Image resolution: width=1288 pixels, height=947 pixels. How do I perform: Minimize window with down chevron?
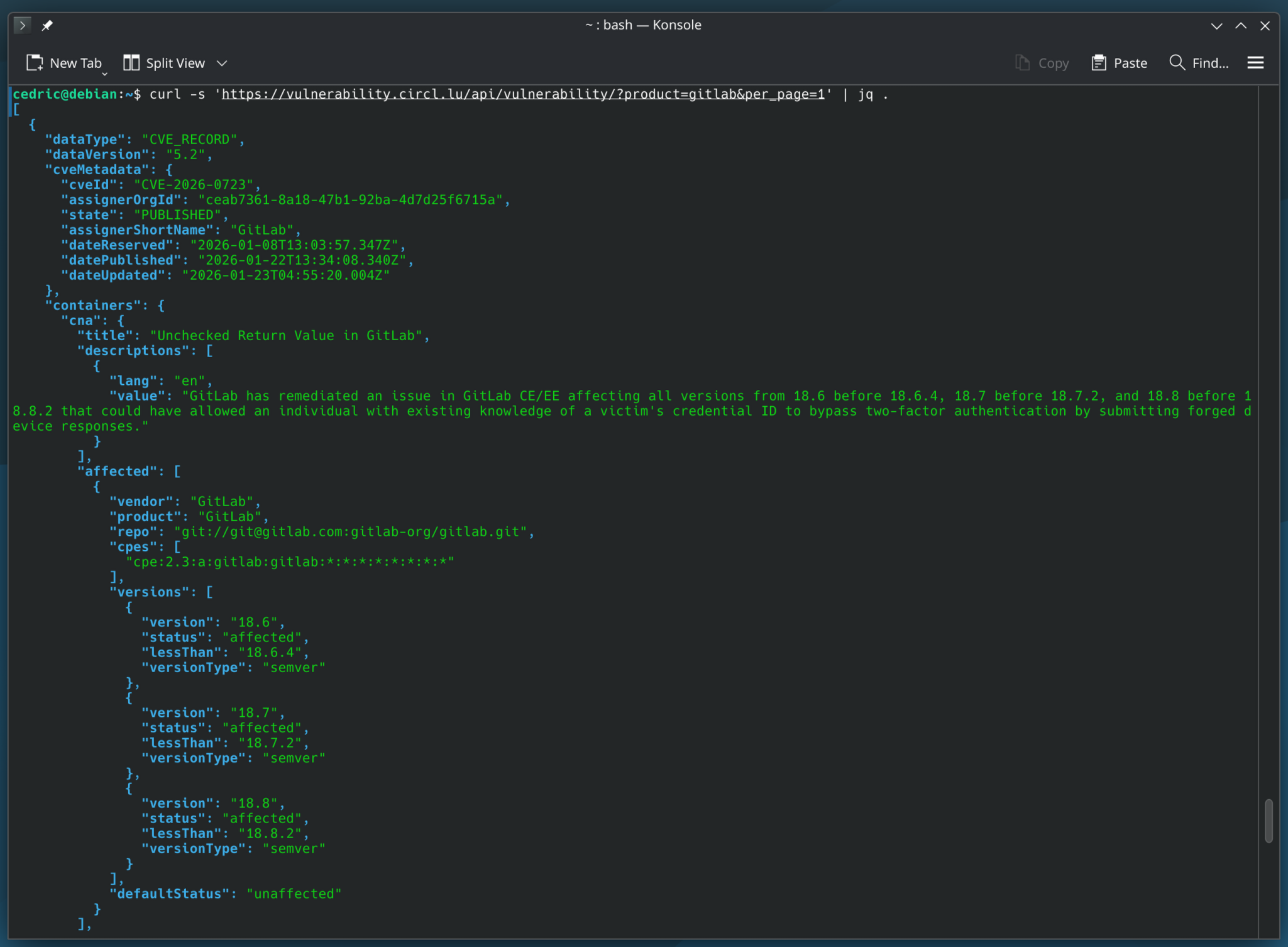point(1216,26)
